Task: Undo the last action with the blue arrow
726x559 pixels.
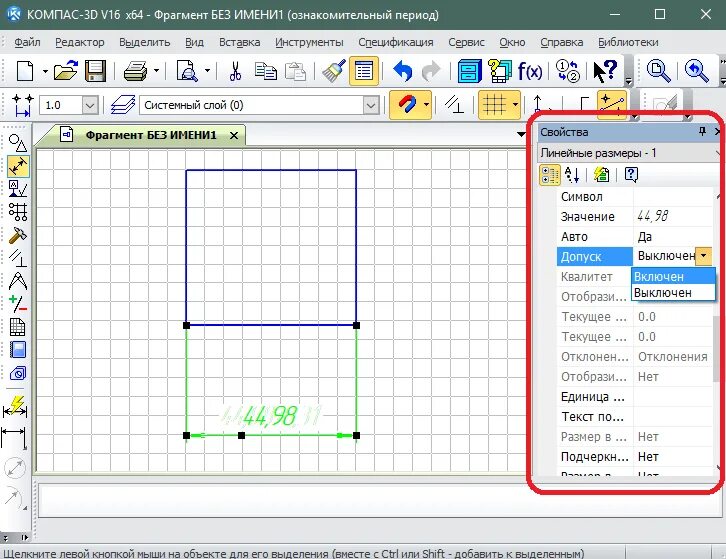Action: coord(402,71)
